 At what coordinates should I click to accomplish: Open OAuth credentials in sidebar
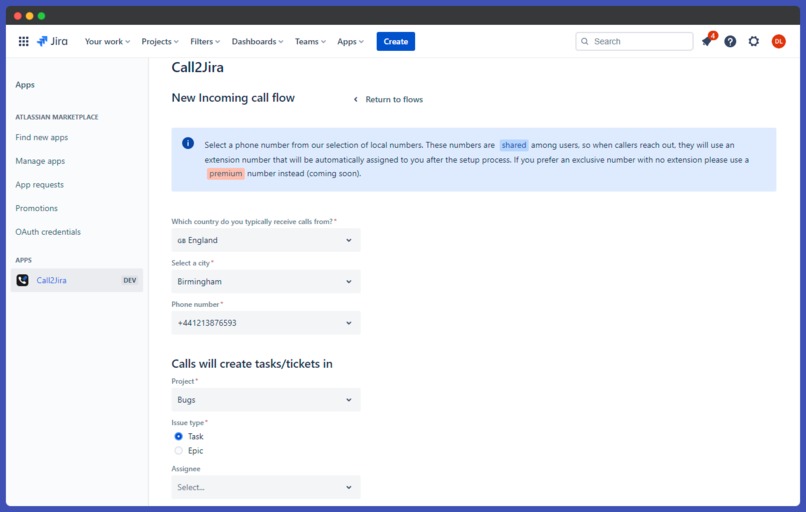pyautogui.click(x=48, y=232)
